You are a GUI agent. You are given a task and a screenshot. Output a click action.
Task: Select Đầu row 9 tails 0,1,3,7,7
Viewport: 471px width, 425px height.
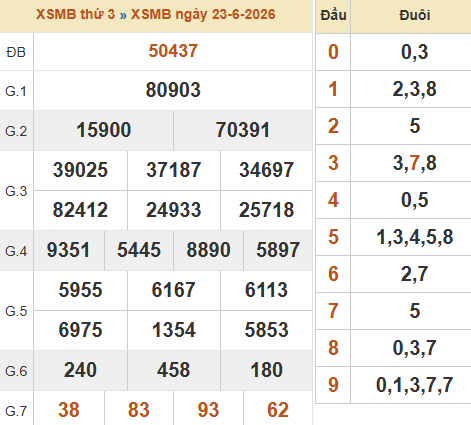pos(415,385)
